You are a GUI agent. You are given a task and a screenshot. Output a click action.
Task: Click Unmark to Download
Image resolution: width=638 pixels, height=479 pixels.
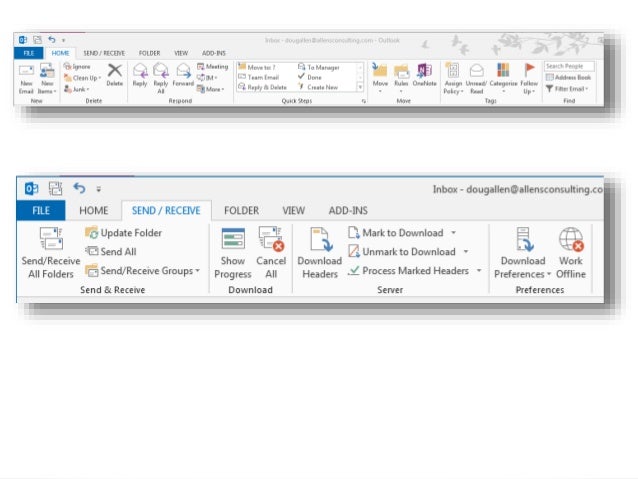tap(402, 252)
